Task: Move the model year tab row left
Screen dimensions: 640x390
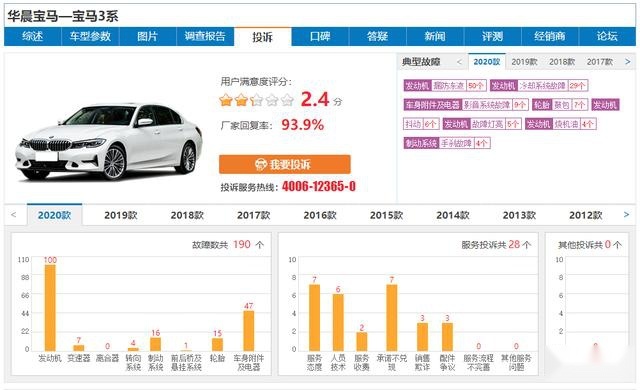Action: coord(13,215)
